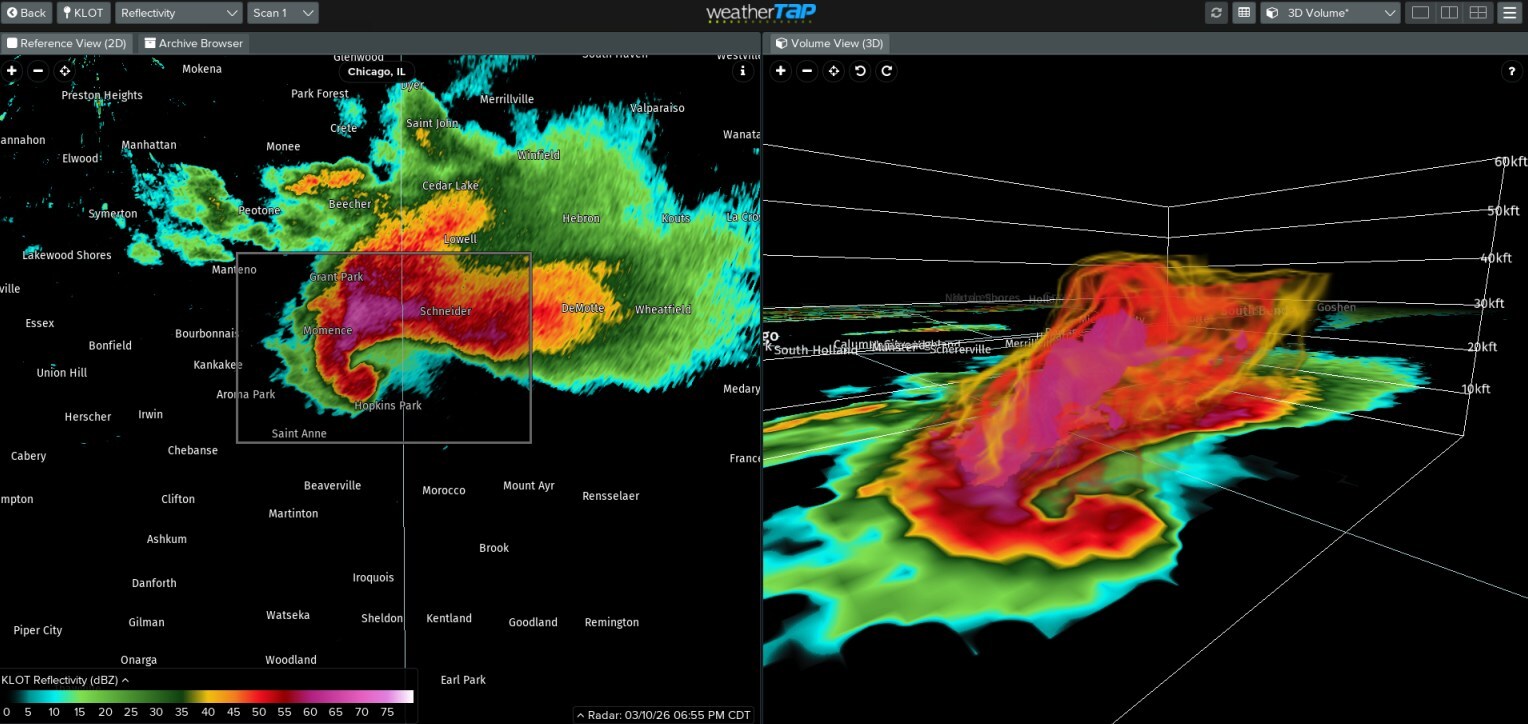1528x724 pixels.
Task: Rotate the 3D volume counterclockwise
Action: pos(860,71)
